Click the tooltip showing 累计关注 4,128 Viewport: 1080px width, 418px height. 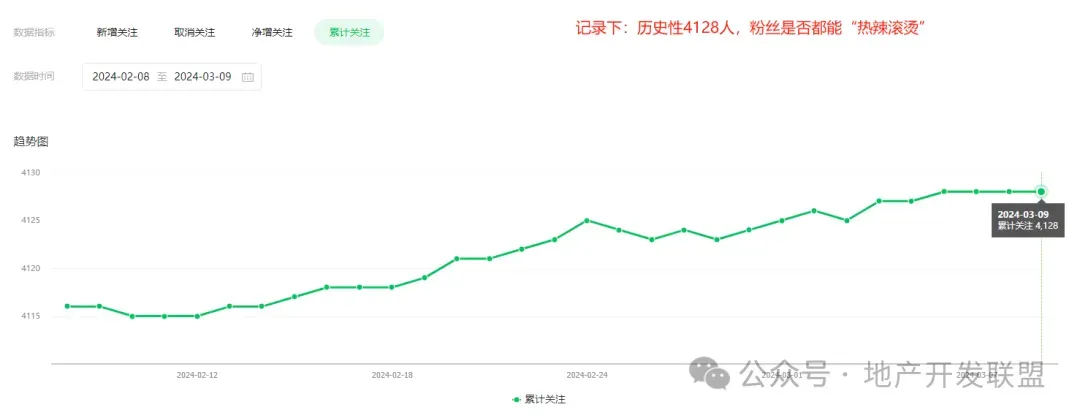coord(1027,220)
